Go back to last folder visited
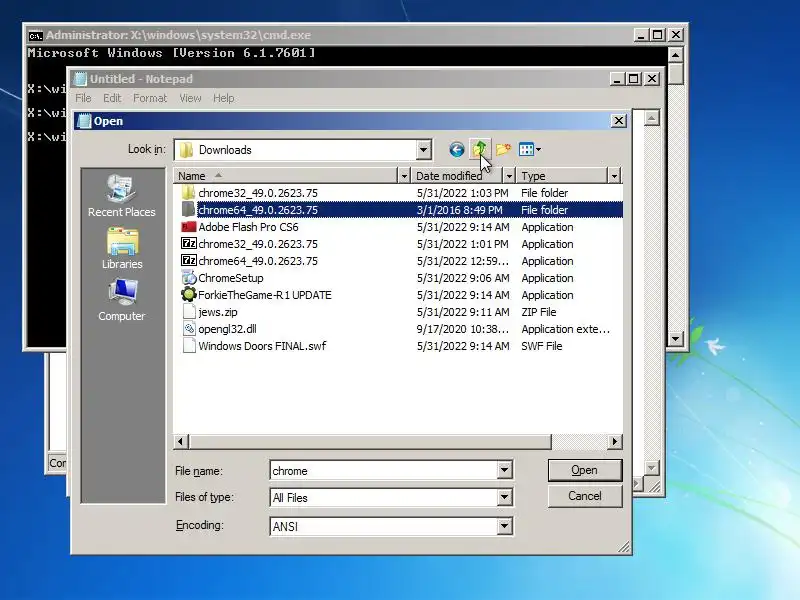 (457, 149)
